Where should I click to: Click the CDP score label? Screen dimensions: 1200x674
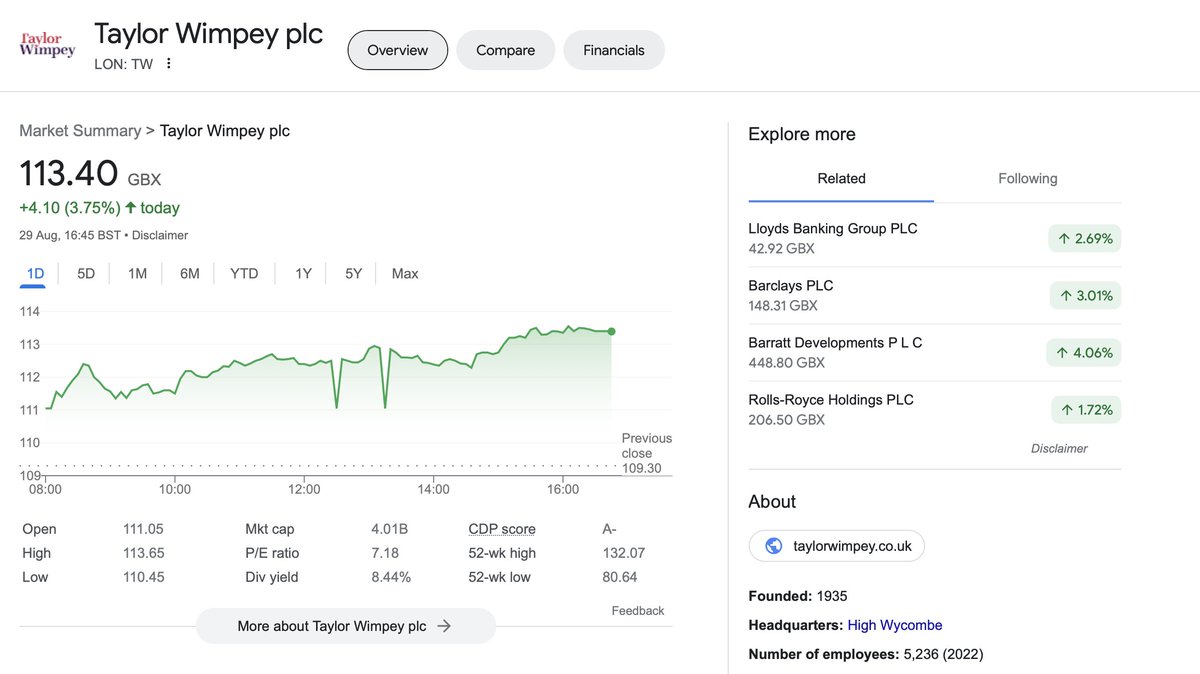pos(502,529)
